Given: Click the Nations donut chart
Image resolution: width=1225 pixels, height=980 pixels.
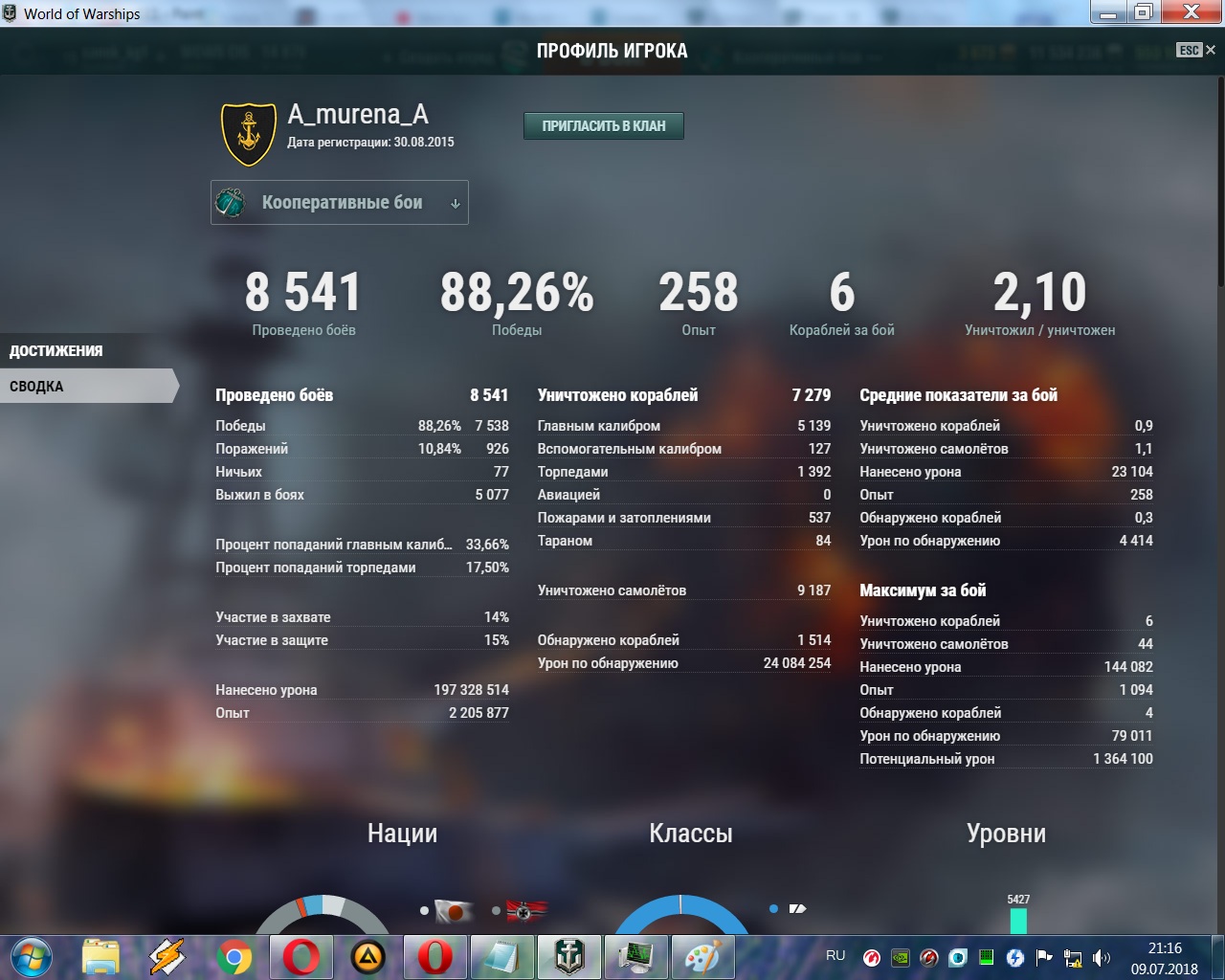Looking at the screenshot, I should coord(322,914).
